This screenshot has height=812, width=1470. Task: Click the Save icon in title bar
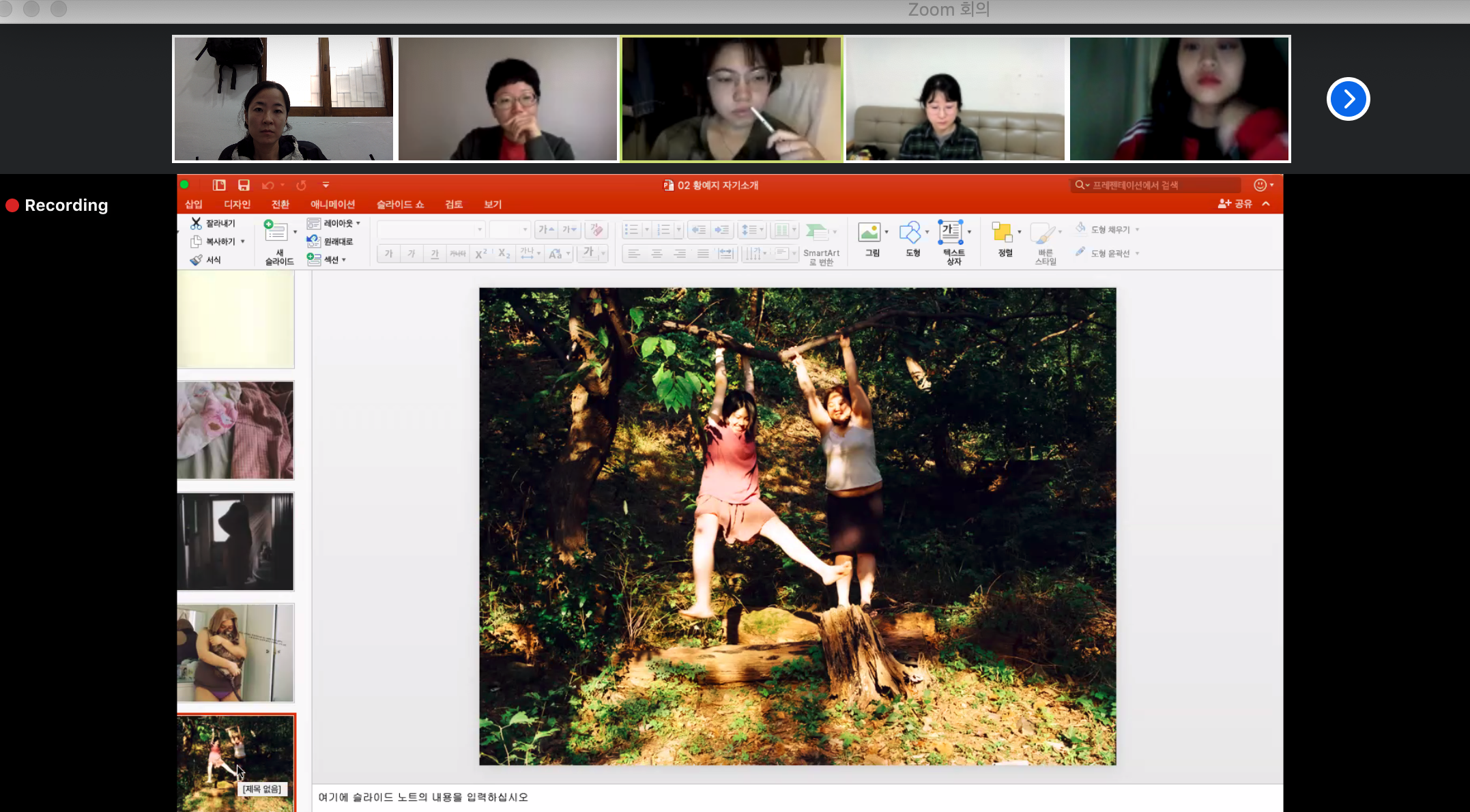pos(244,185)
